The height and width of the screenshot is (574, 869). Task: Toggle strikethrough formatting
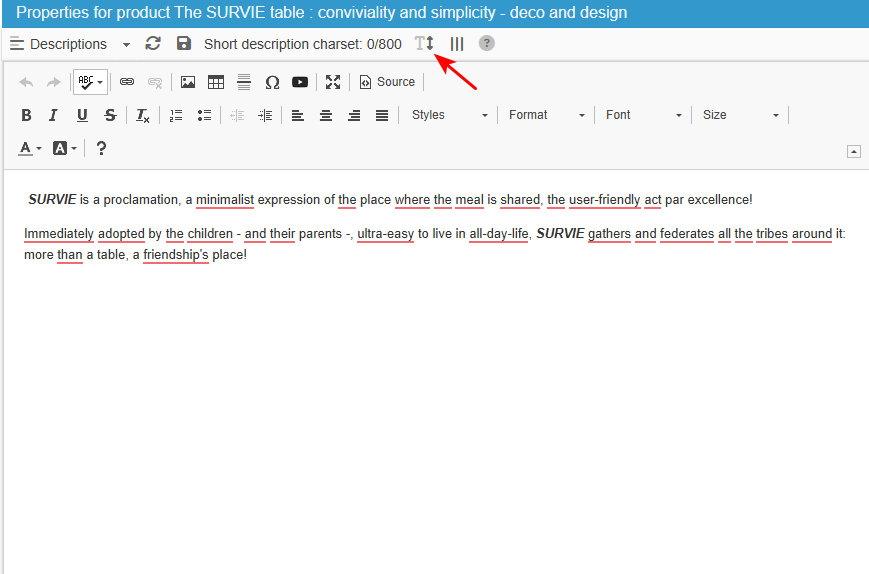pos(110,115)
